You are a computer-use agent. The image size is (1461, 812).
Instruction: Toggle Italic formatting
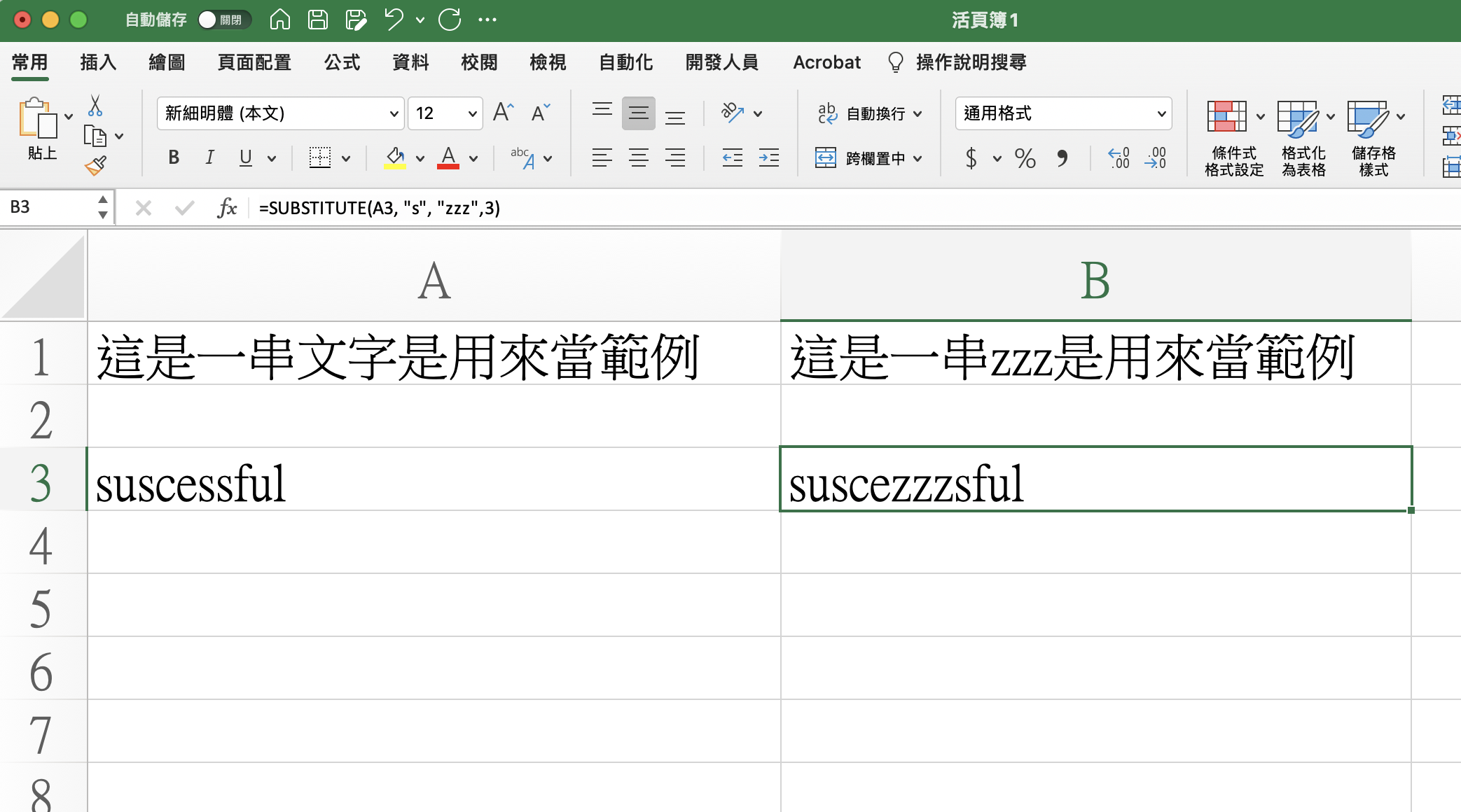209,158
